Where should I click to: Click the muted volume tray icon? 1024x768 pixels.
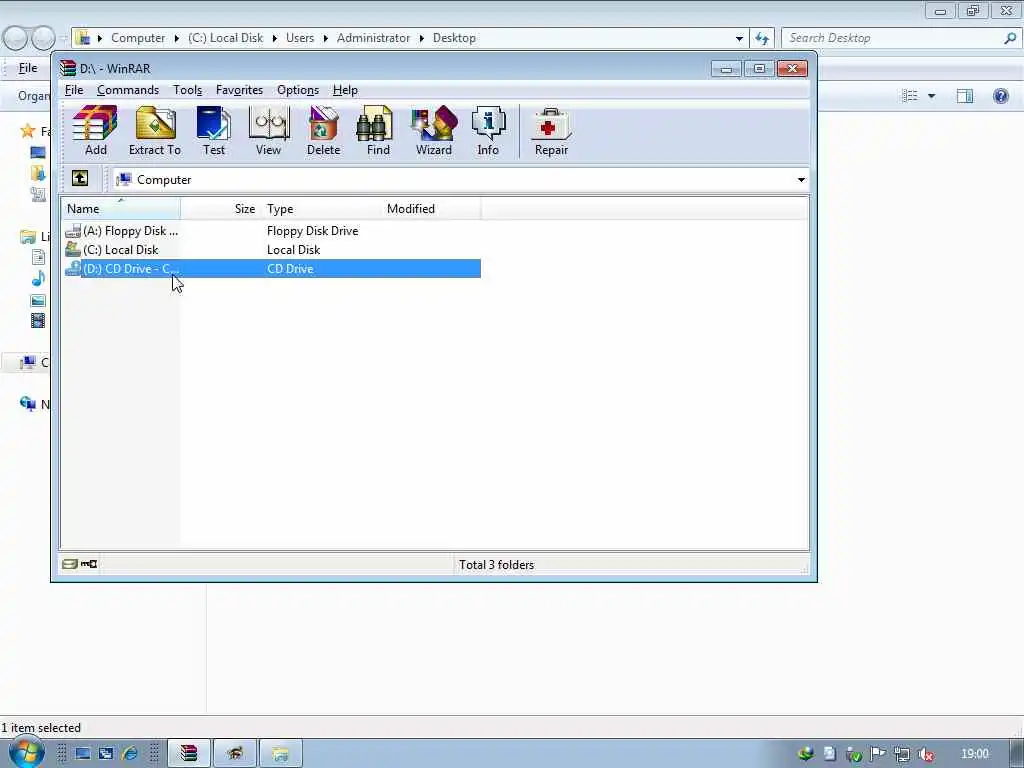[925, 754]
